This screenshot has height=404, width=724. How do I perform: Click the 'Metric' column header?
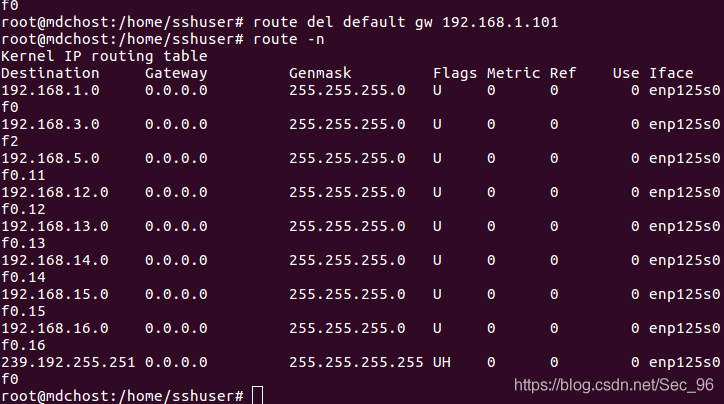tap(513, 73)
